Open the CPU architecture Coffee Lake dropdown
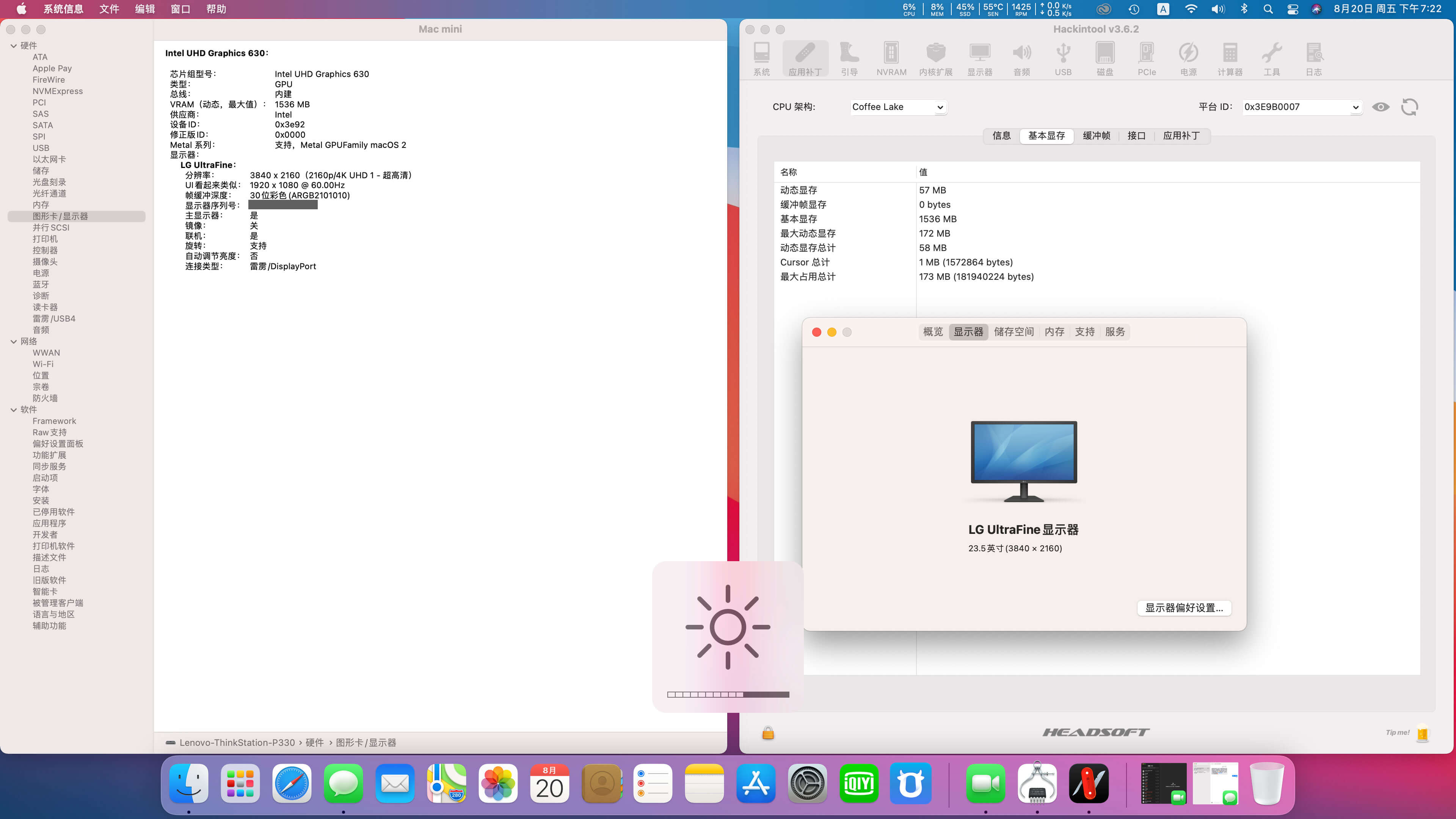The image size is (1456, 819). [898, 107]
